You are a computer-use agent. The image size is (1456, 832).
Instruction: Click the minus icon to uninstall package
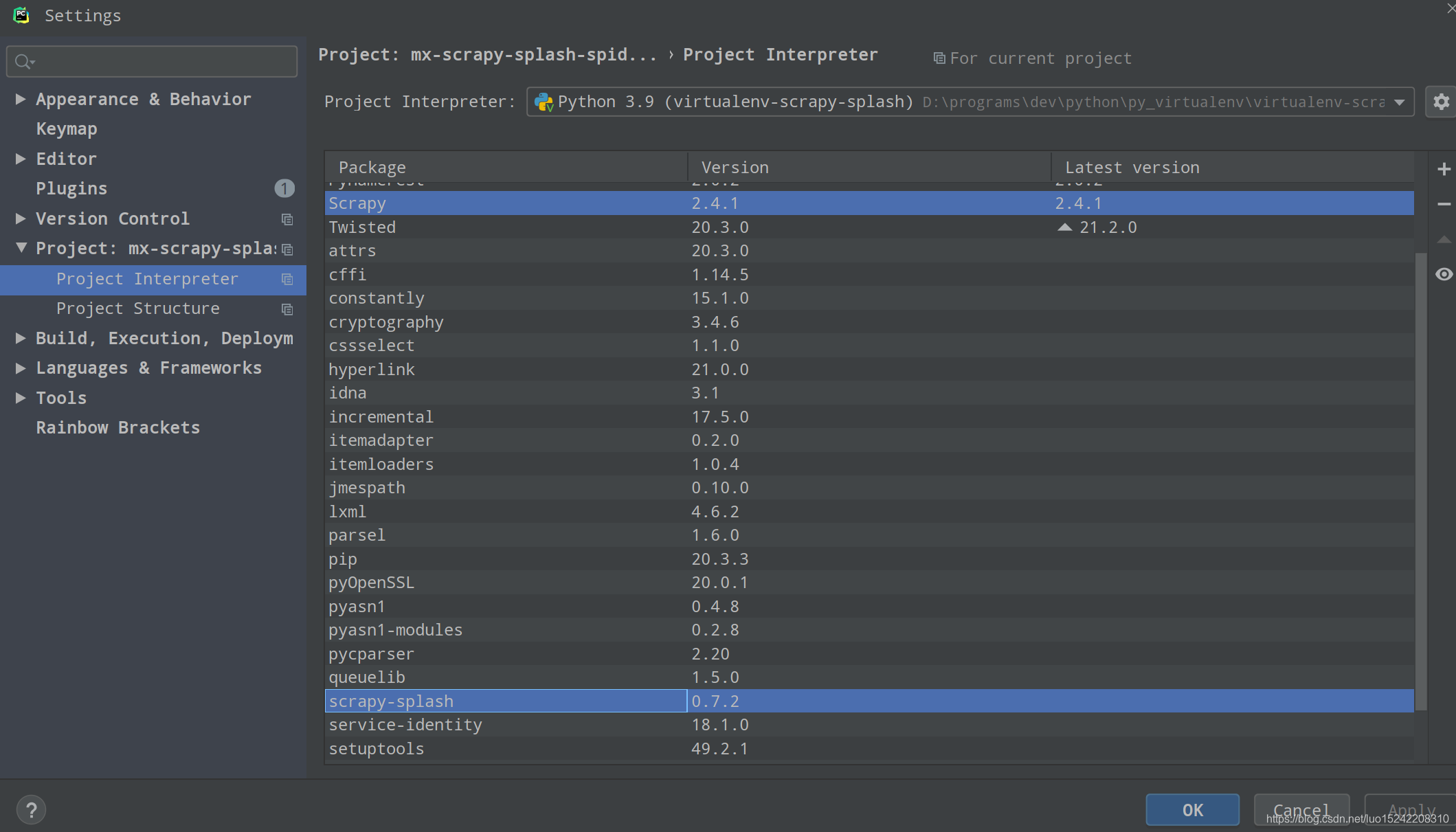[x=1444, y=204]
